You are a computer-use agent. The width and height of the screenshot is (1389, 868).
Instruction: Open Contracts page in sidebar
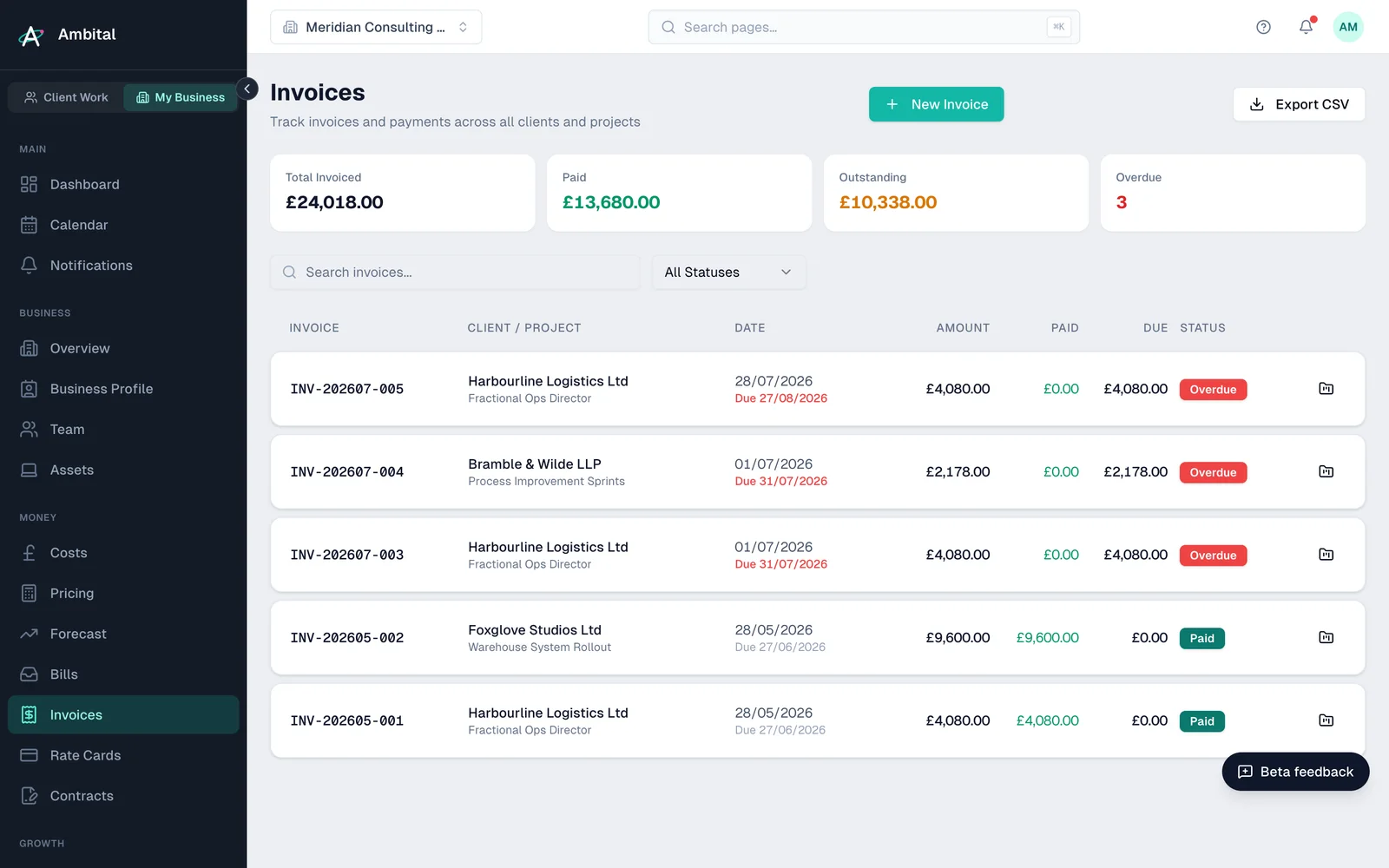click(x=123, y=796)
